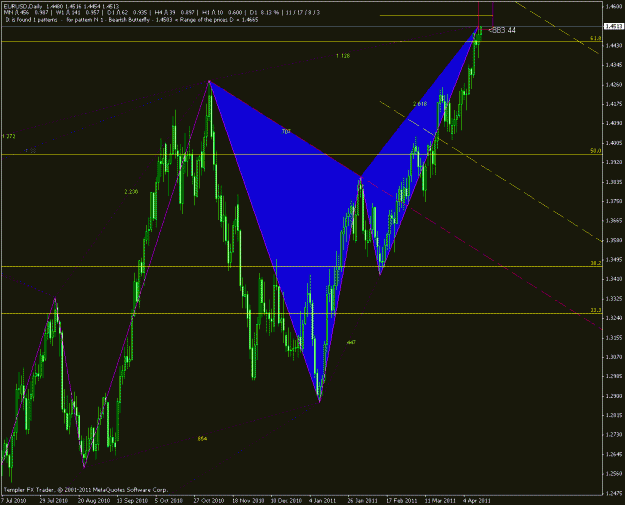This screenshot has width=625, height=505.
Task: Click the 1.2730 price scale label
Action: pos(614,435)
